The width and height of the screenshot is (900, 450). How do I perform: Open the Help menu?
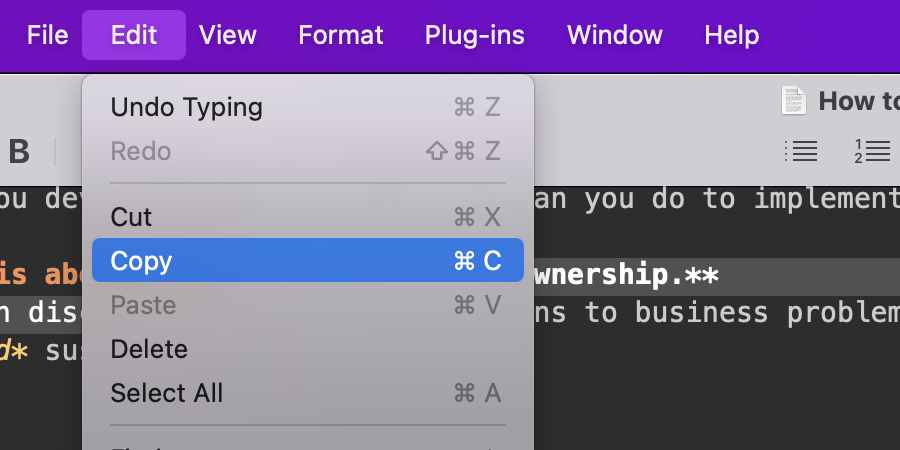732,35
